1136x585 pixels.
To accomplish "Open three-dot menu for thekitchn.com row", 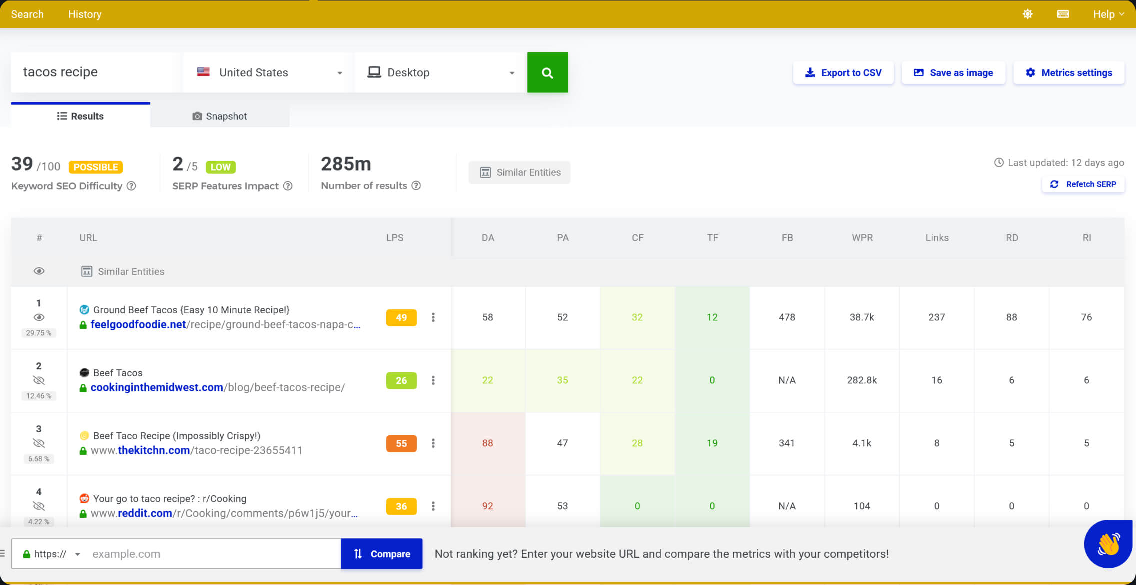I will coord(433,443).
